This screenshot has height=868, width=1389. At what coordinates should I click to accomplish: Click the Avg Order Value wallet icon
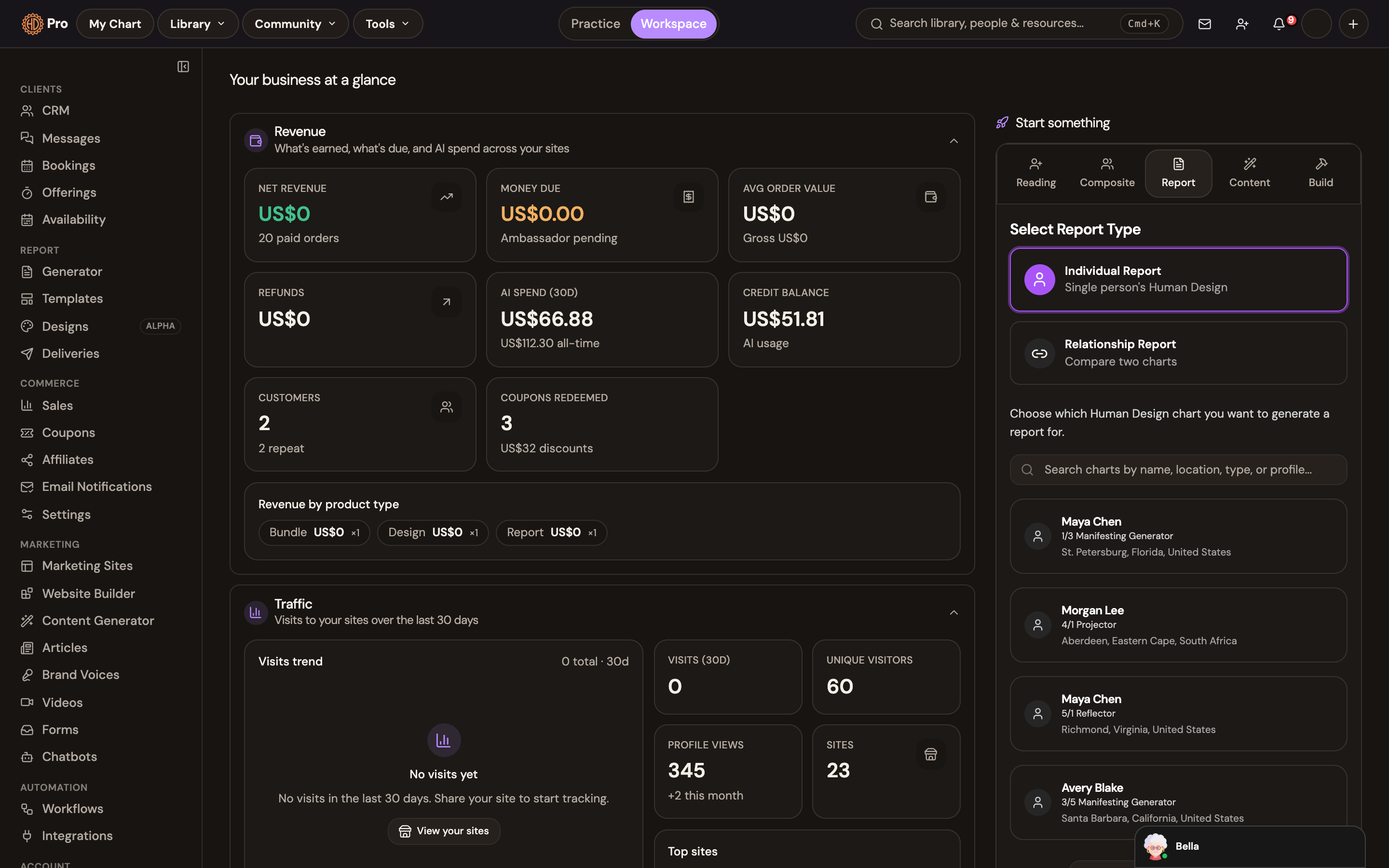point(931,198)
